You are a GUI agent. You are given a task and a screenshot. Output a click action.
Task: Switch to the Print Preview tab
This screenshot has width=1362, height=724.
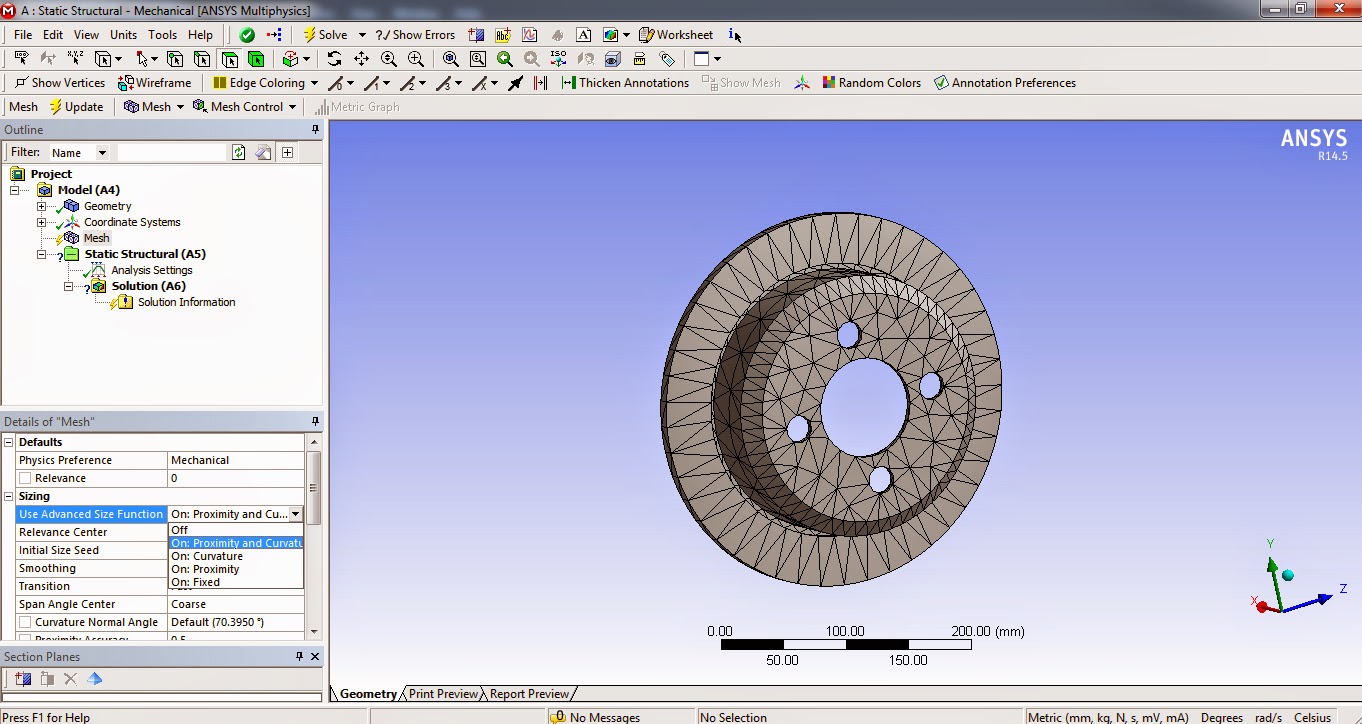[x=443, y=693]
